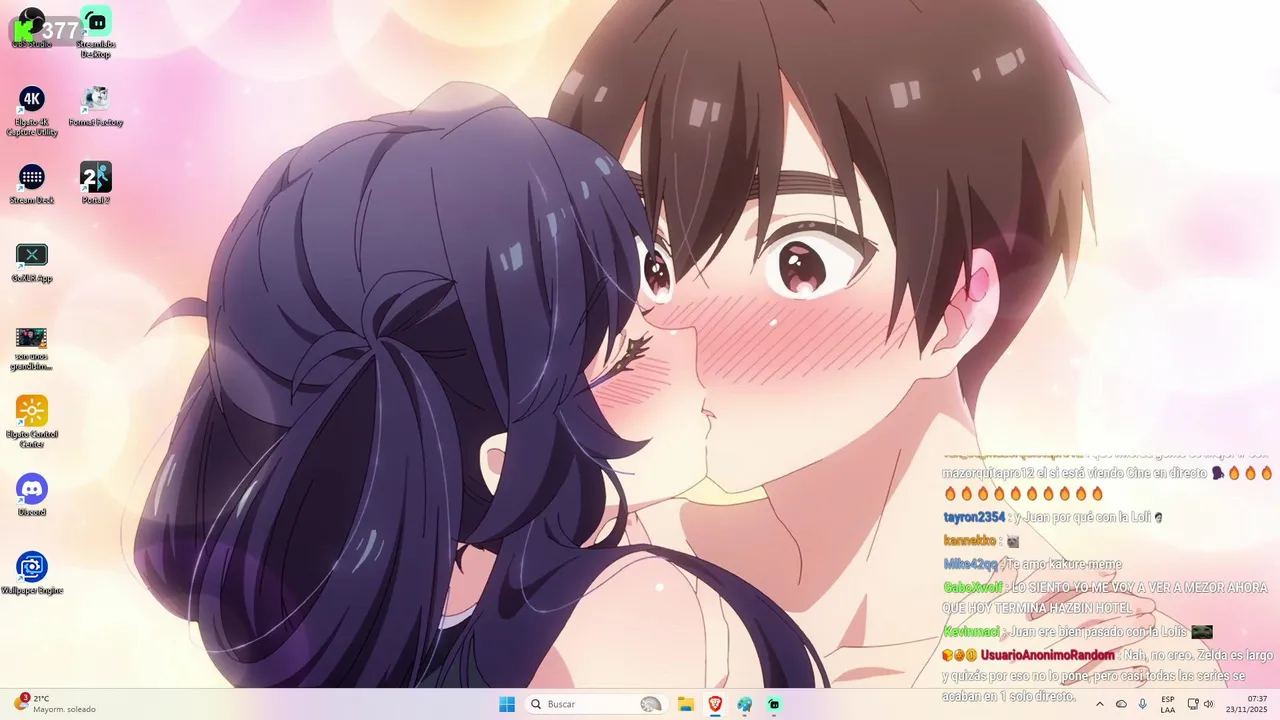Image resolution: width=1280 pixels, height=720 pixels.
Task: Open volume speaker tray icon
Action: (1208, 704)
